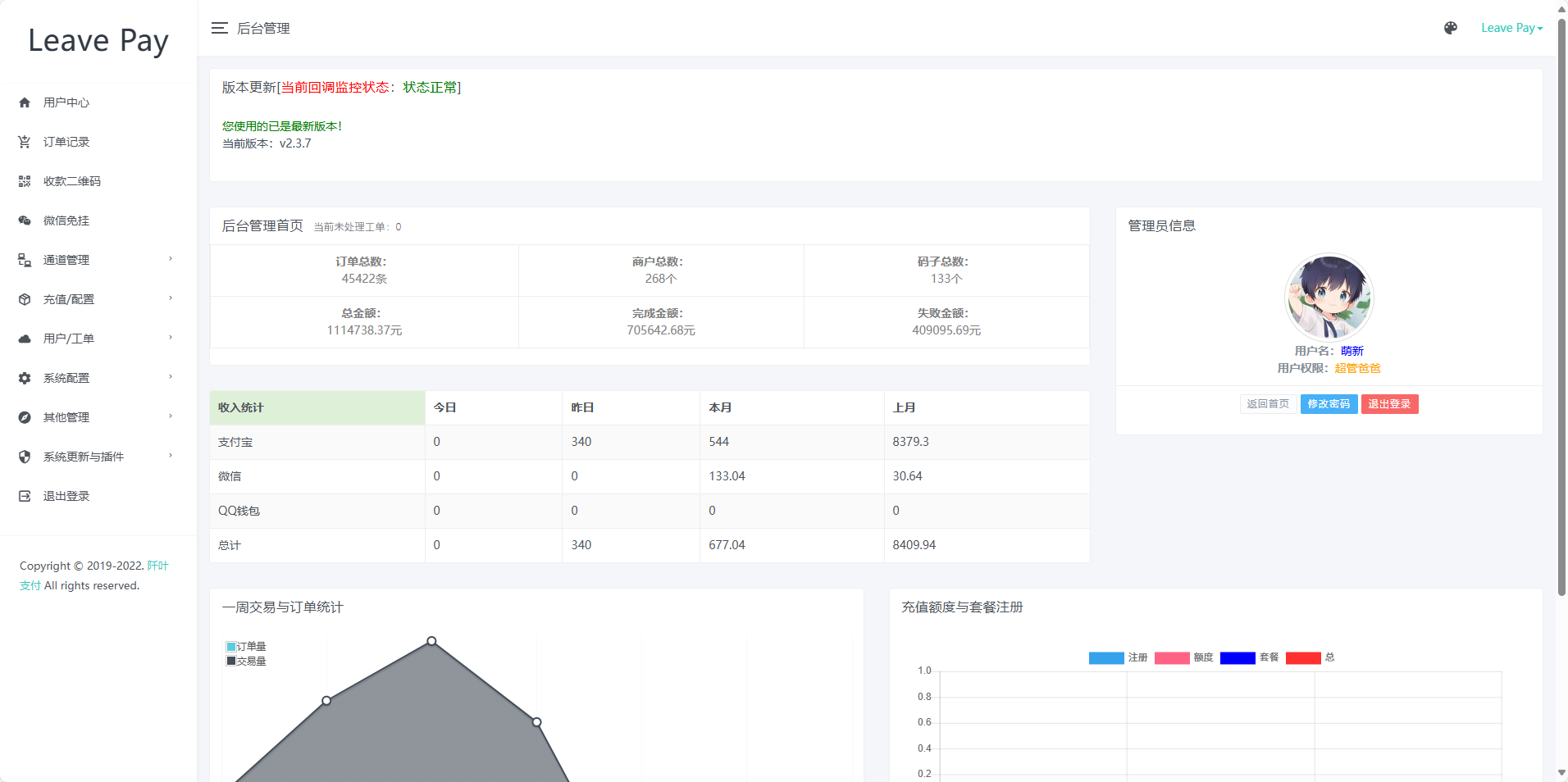Click the channel icon beside 通道管理
The height and width of the screenshot is (782, 1568).
[x=25, y=260]
